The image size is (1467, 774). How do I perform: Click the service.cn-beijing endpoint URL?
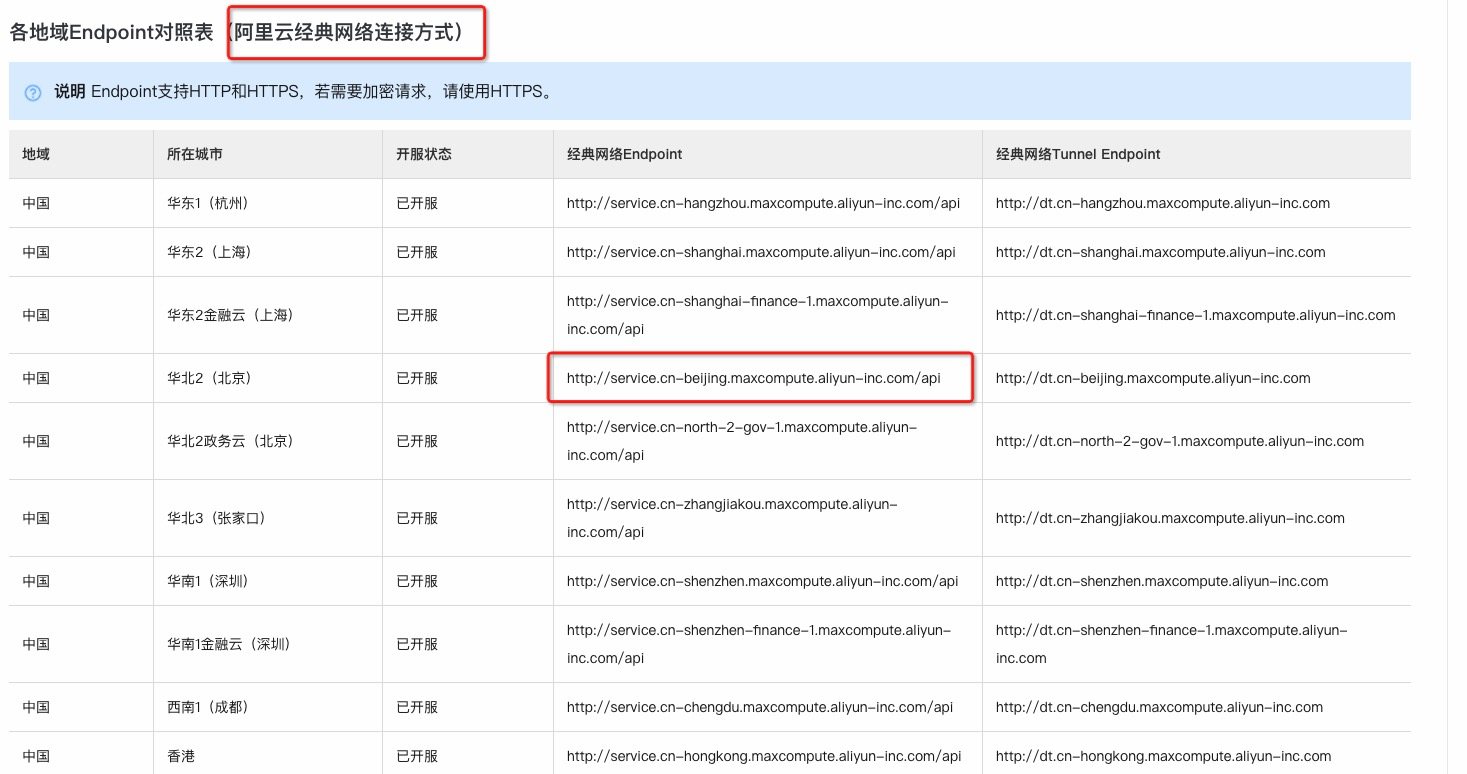(754, 378)
